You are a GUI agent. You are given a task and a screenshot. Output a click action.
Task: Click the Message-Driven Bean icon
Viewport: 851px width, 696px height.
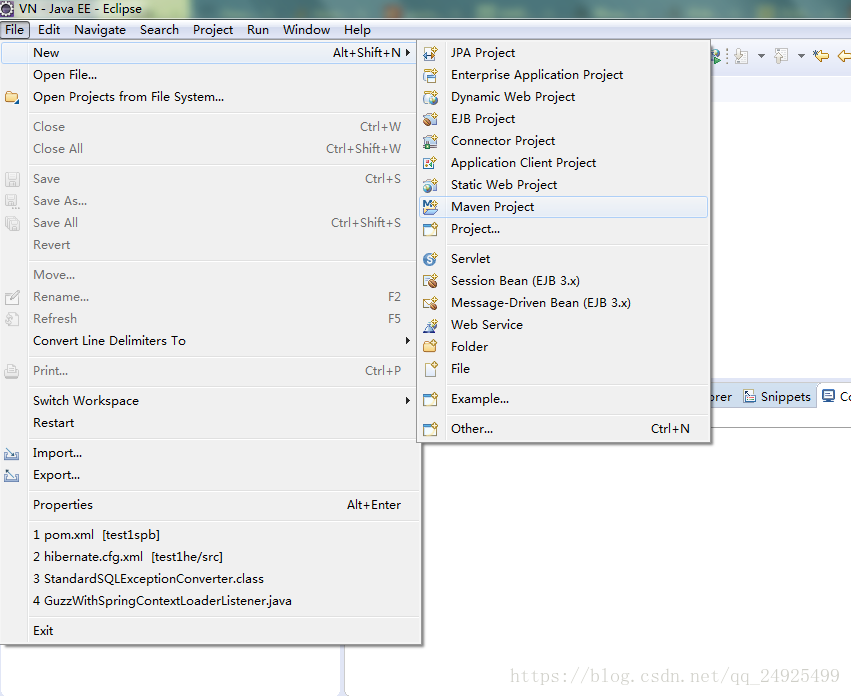430,303
